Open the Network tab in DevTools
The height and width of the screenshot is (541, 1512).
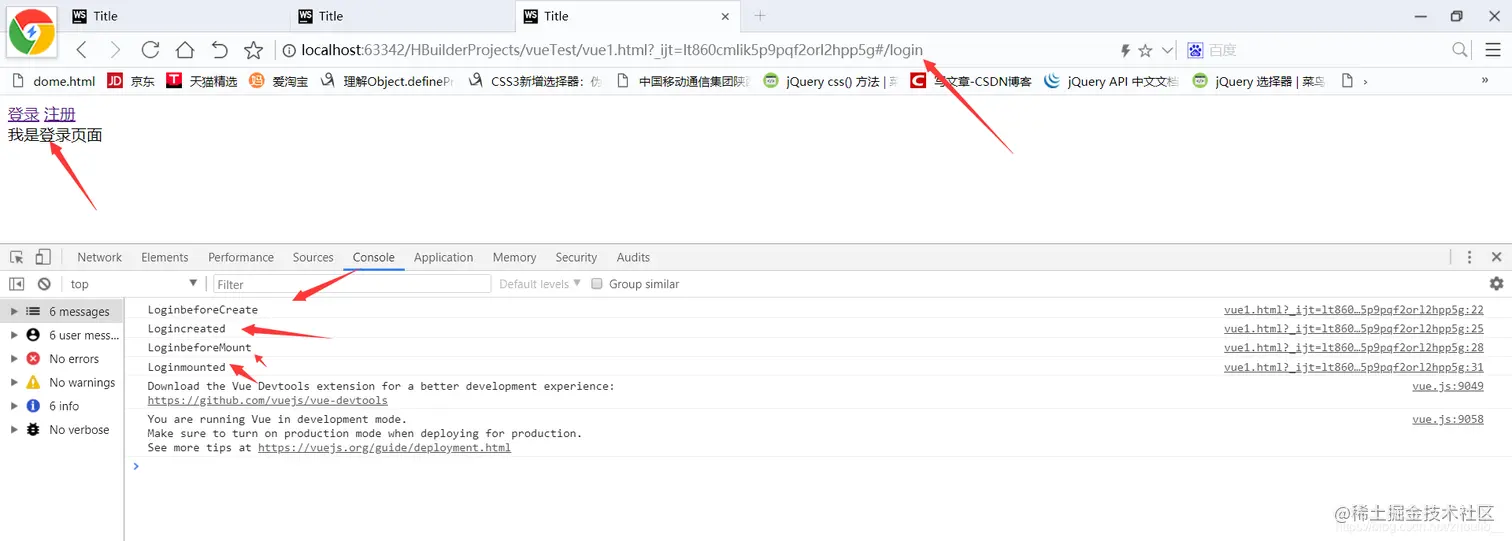[99, 257]
